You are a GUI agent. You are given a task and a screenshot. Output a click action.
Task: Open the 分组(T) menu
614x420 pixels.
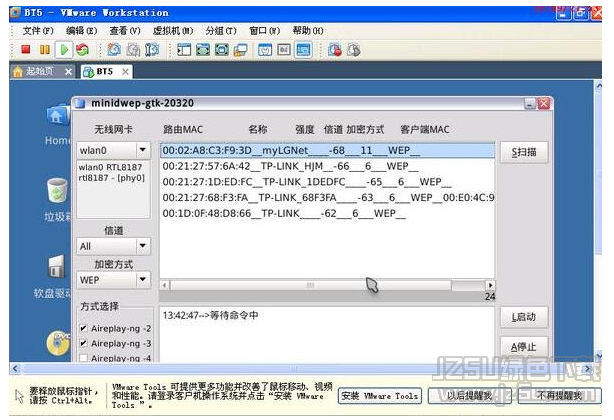coord(221,31)
